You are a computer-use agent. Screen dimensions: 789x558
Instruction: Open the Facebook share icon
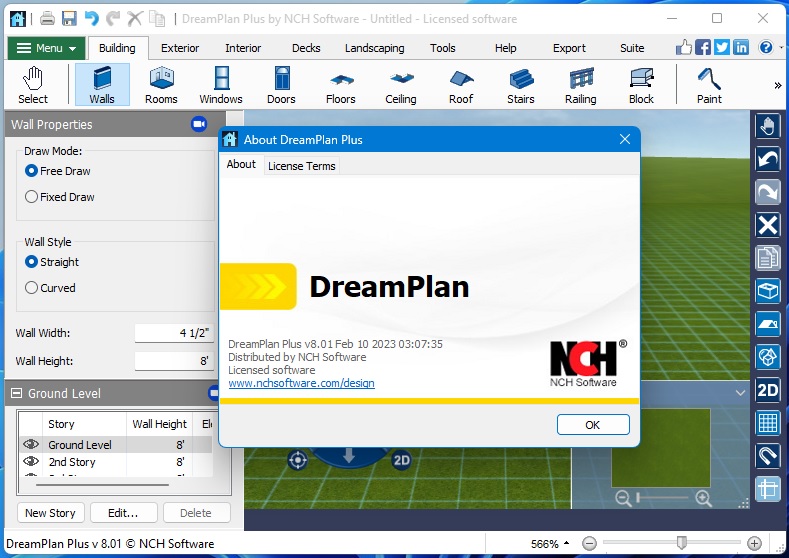(x=703, y=48)
